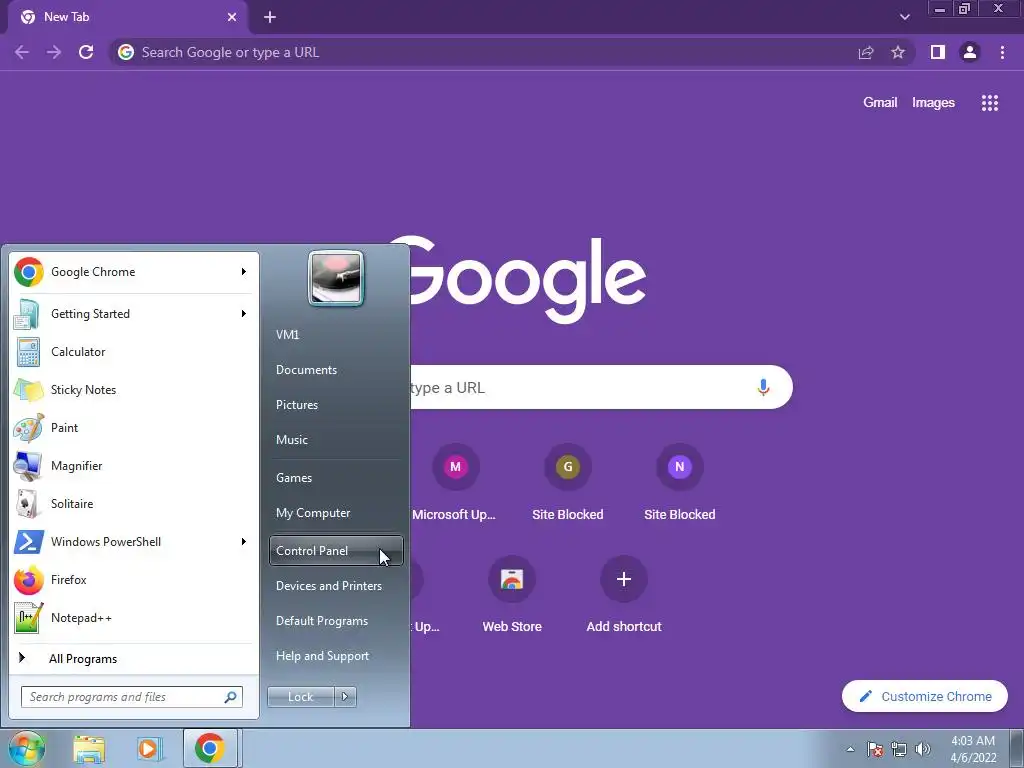Image resolution: width=1024 pixels, height=768 pixels.
Task: Open the Chrome profile icon
Action: 970,52
